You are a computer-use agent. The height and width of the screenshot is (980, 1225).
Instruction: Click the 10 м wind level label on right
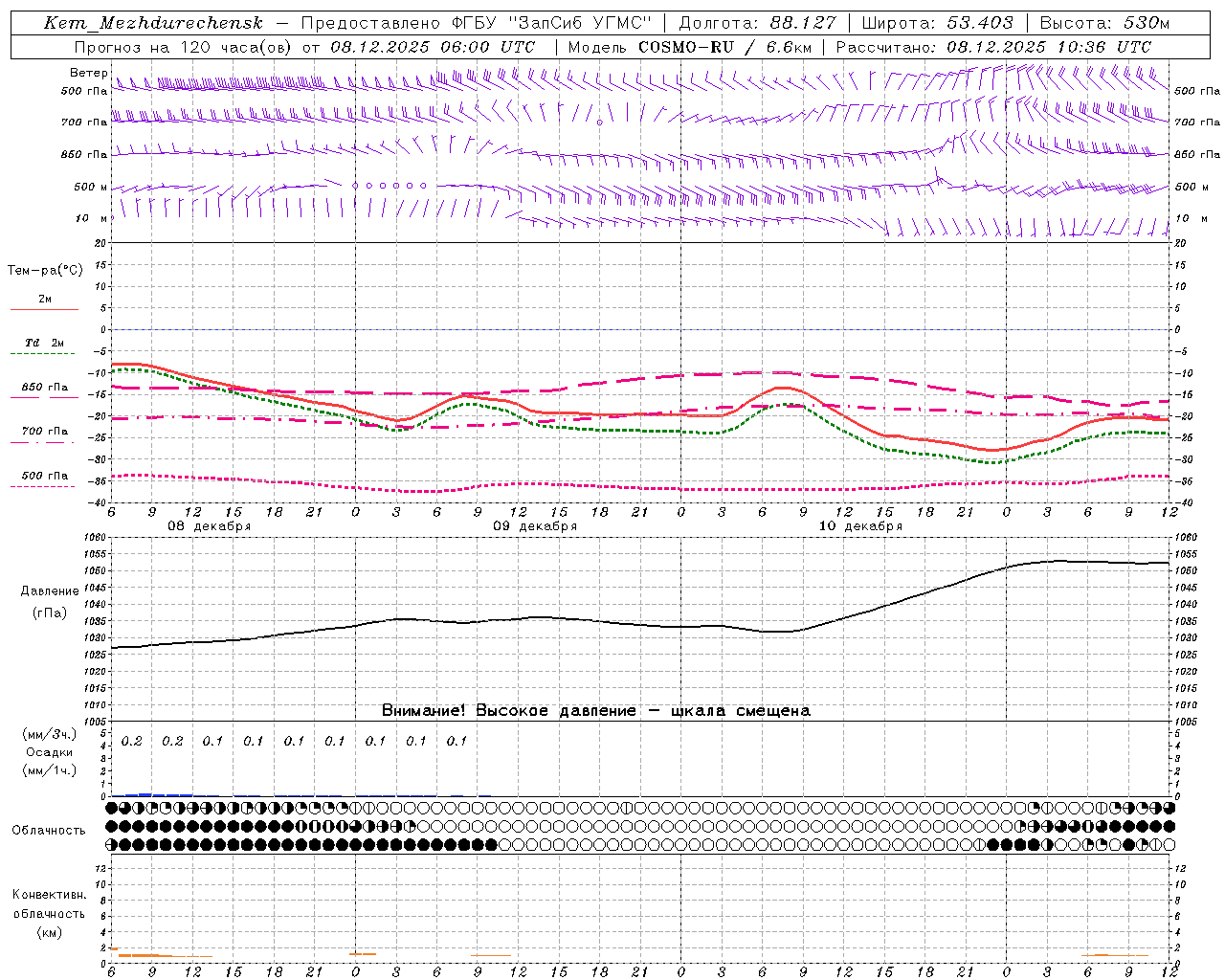coord(1190,218)
